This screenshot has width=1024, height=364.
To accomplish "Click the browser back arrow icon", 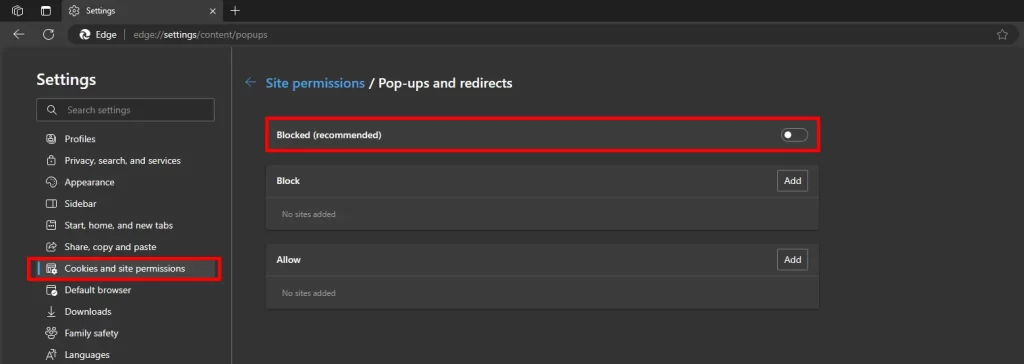I will pyautogui.click(x=19, y=35).
